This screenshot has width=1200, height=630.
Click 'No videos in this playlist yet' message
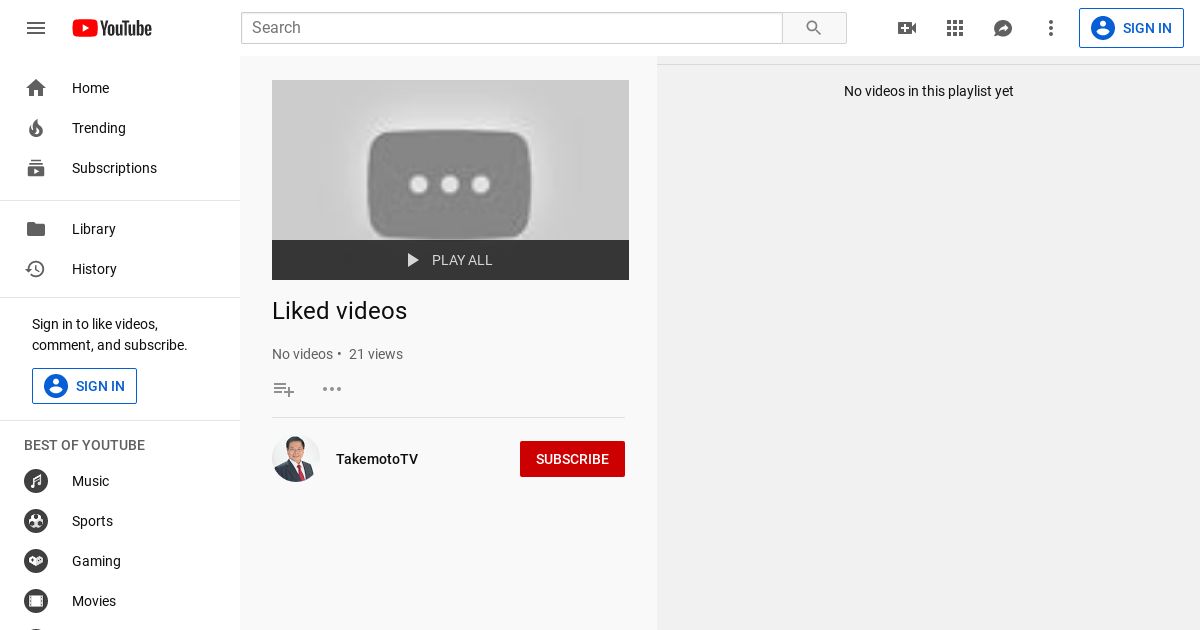[x=929, y=91]
